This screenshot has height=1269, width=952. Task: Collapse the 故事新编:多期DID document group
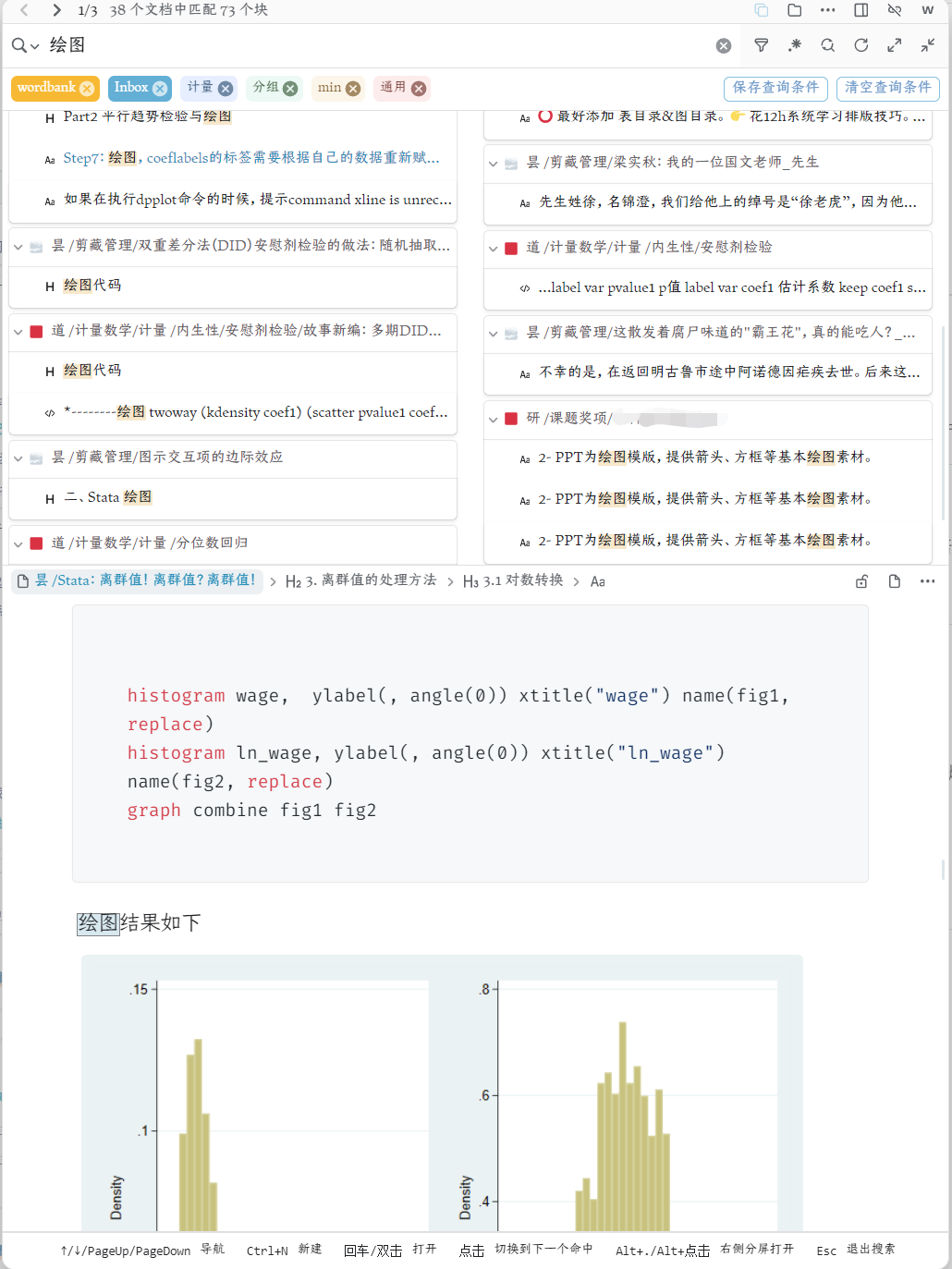coord(18,332)
